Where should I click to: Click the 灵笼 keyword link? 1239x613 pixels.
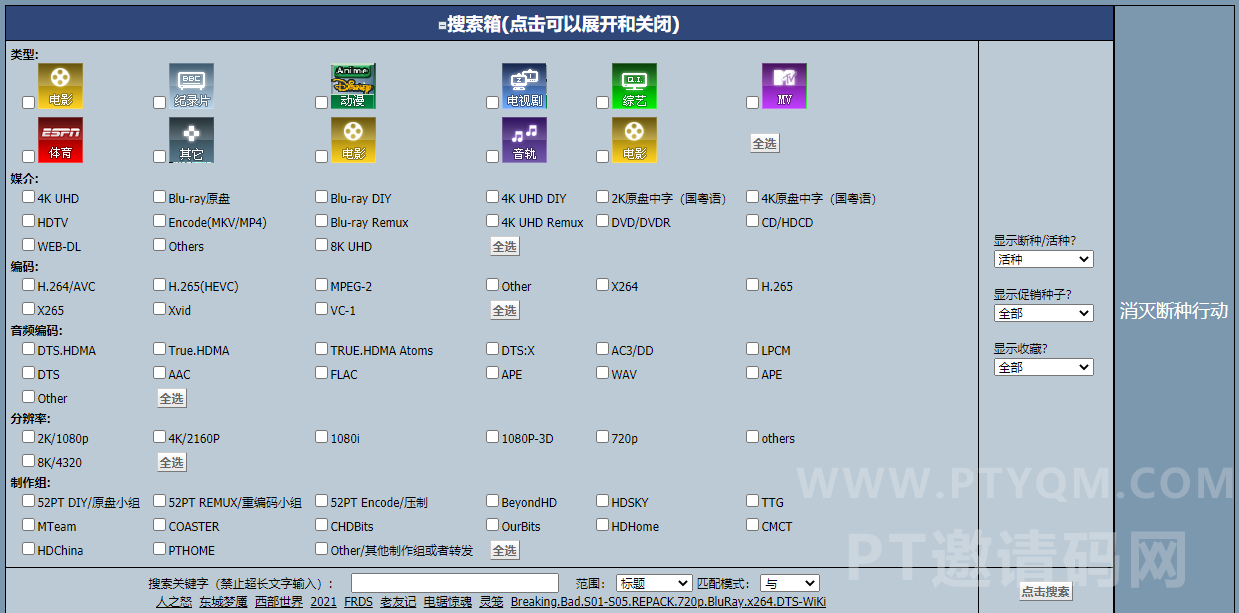[491, 602]
